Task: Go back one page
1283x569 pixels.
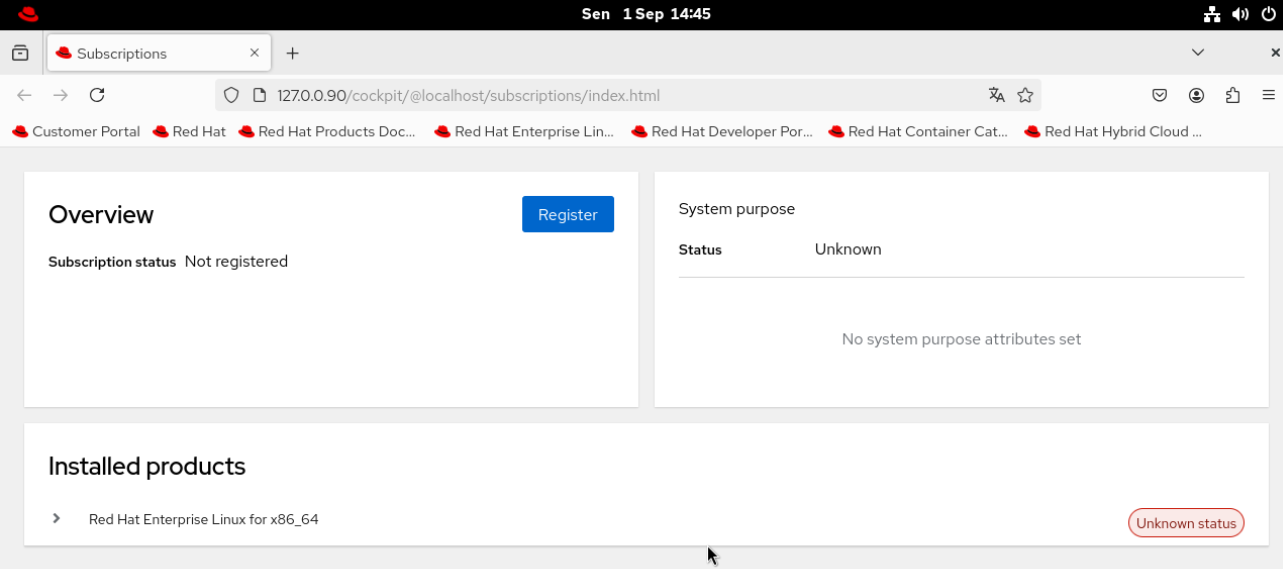Action: pyautogui.click(x=25, y=95)
